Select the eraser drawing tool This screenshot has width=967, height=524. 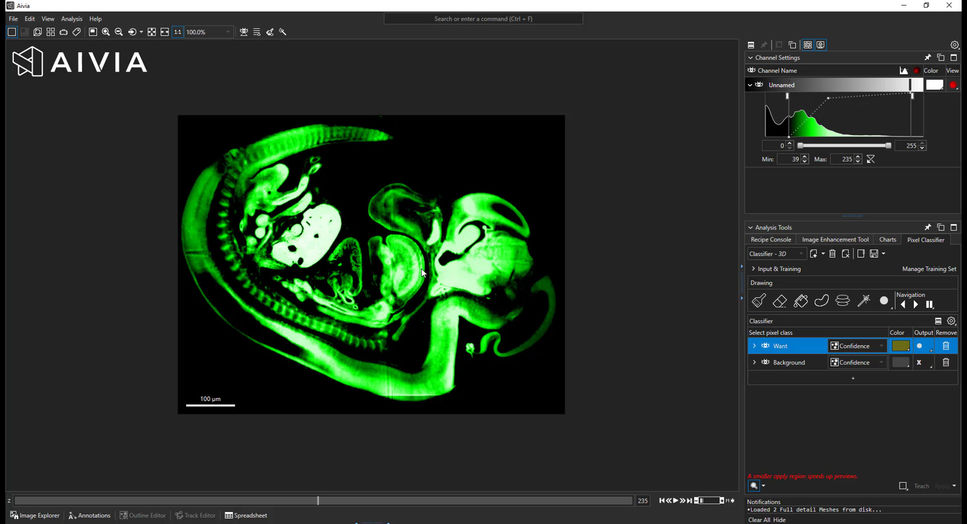pyautogui.click(x=780, y=301)
